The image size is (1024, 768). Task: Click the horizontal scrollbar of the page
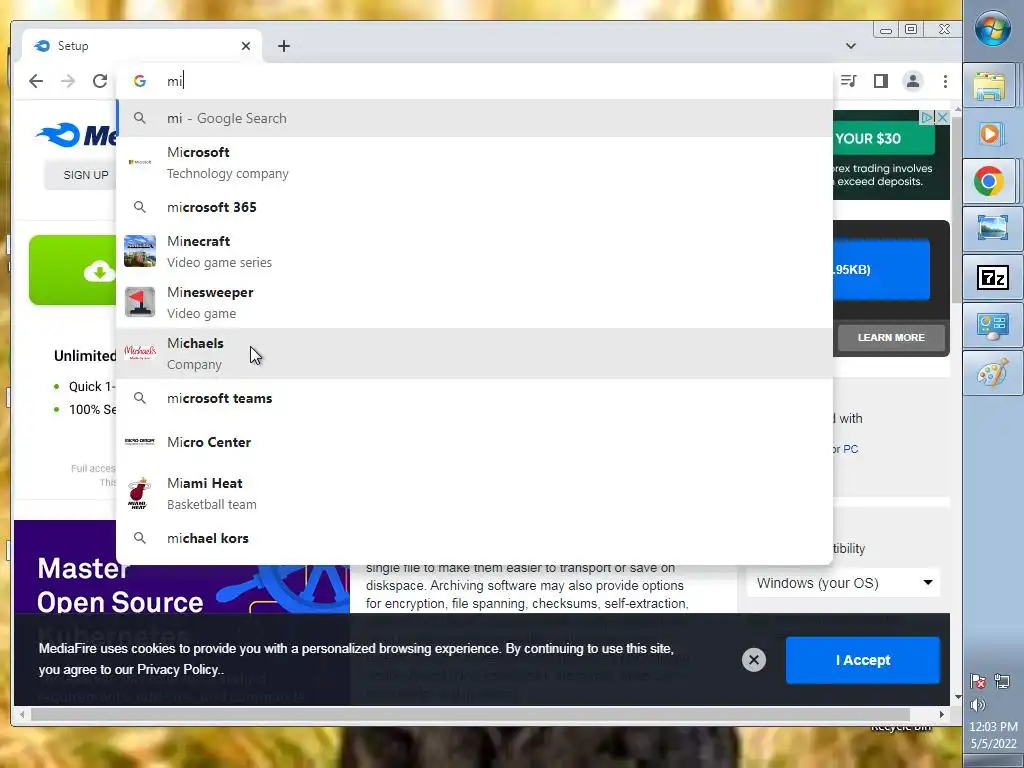coord(470,714)
